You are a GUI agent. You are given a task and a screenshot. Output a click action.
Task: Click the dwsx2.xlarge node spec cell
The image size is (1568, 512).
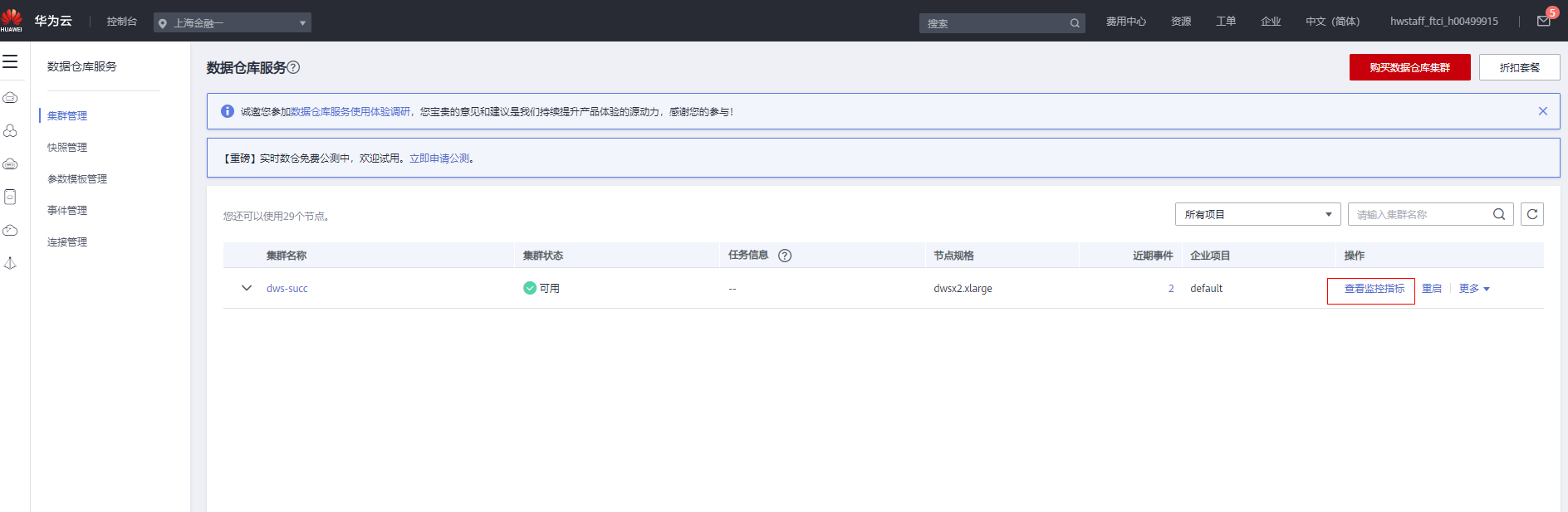963,289
